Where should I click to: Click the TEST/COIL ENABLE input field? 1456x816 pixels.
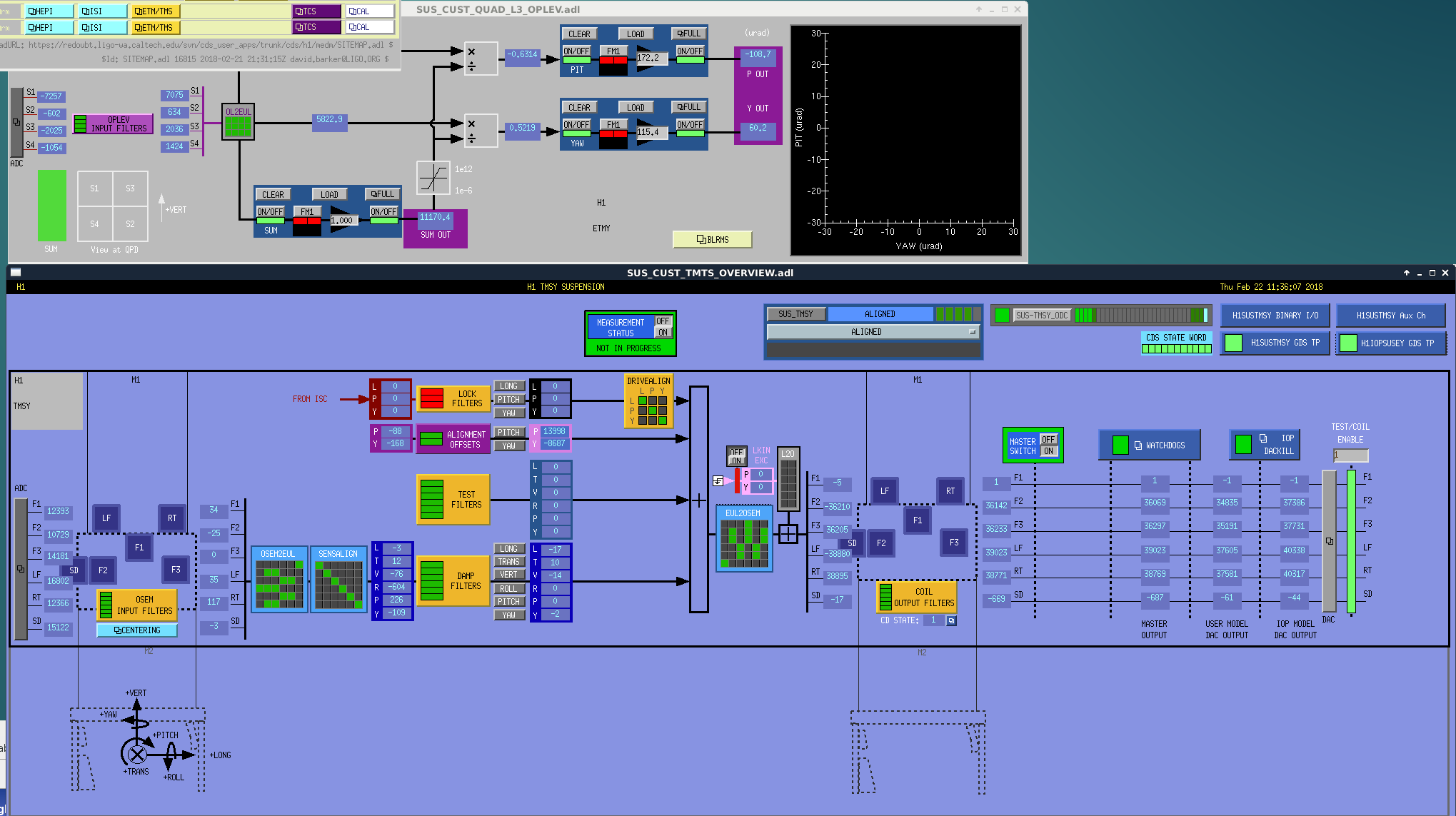(x=1350, y=455)
